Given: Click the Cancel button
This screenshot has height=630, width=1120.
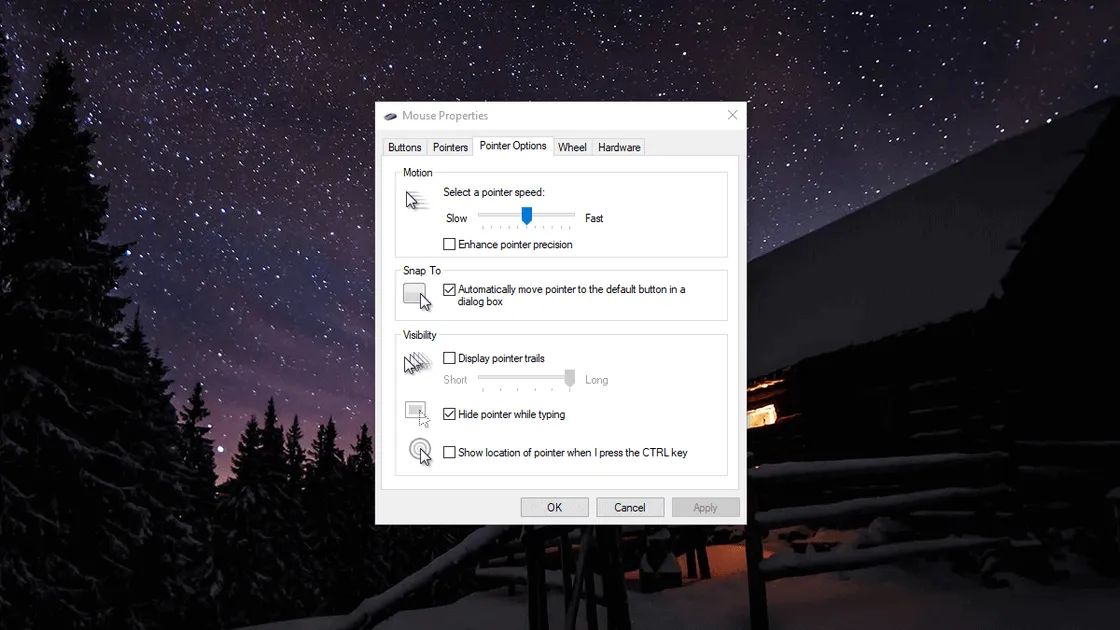Looking at the screenshot, I should tap(630, 507).
